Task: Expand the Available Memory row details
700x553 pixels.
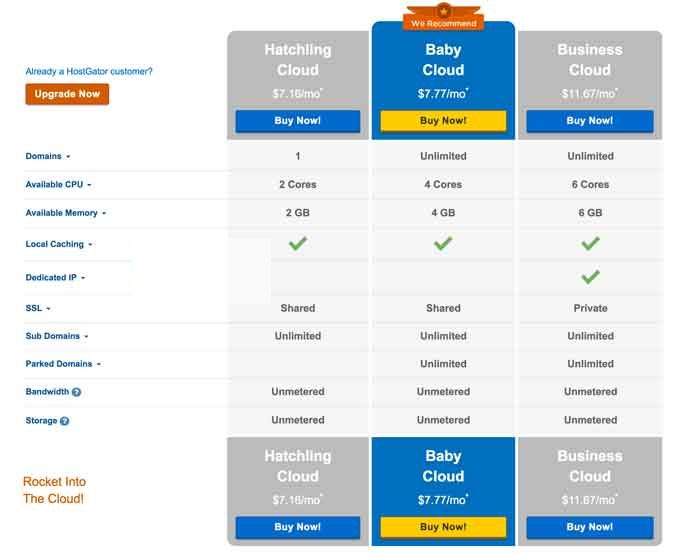Action: pos(66,213)
